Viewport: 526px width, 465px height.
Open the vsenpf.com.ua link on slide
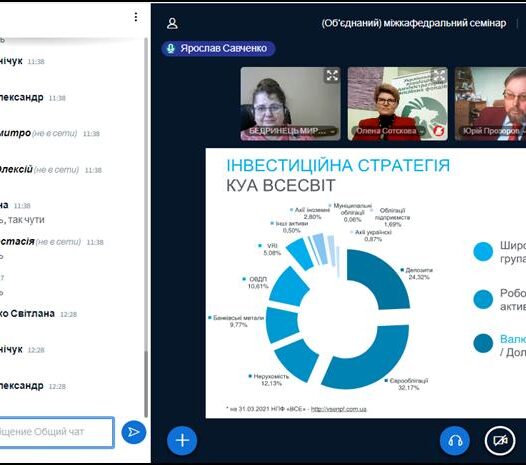coord(338,409)
